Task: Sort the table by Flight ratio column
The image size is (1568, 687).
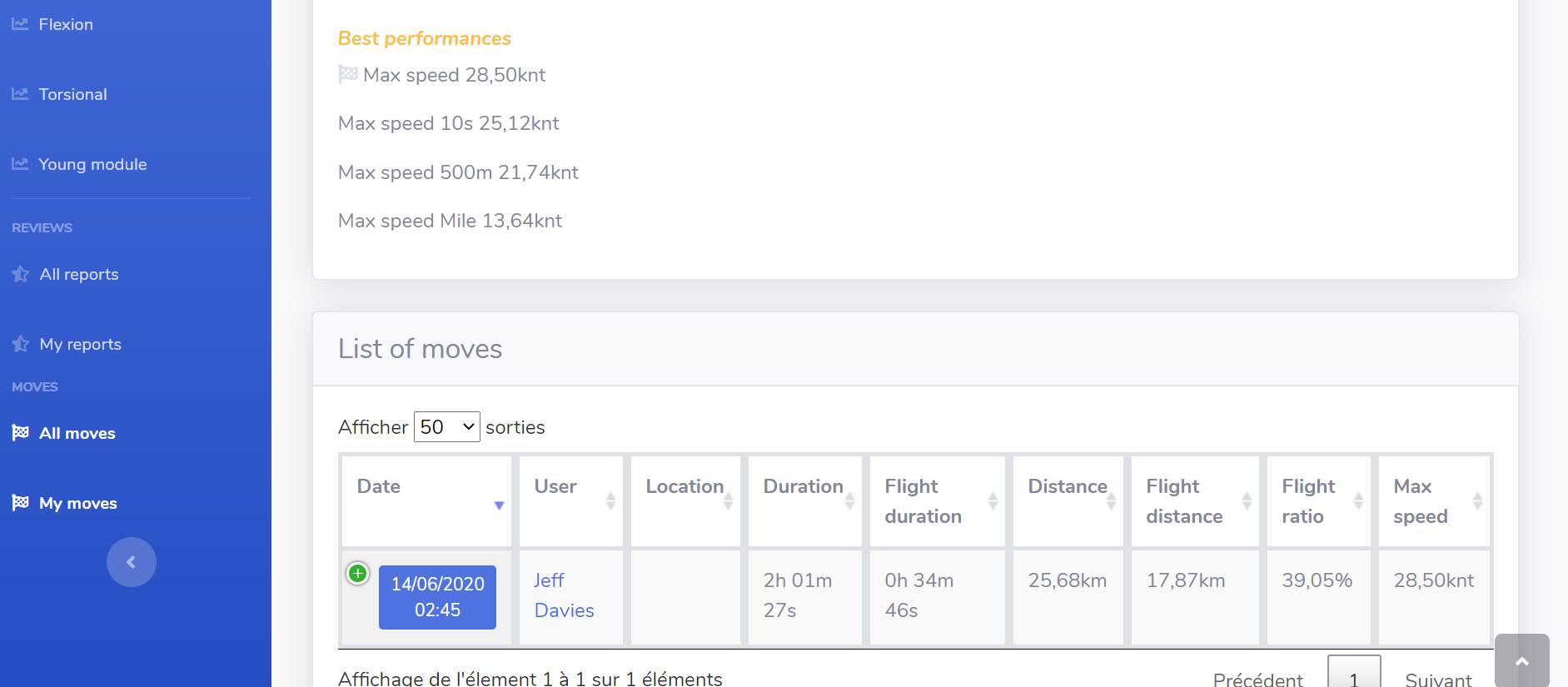Action: 1318,500
